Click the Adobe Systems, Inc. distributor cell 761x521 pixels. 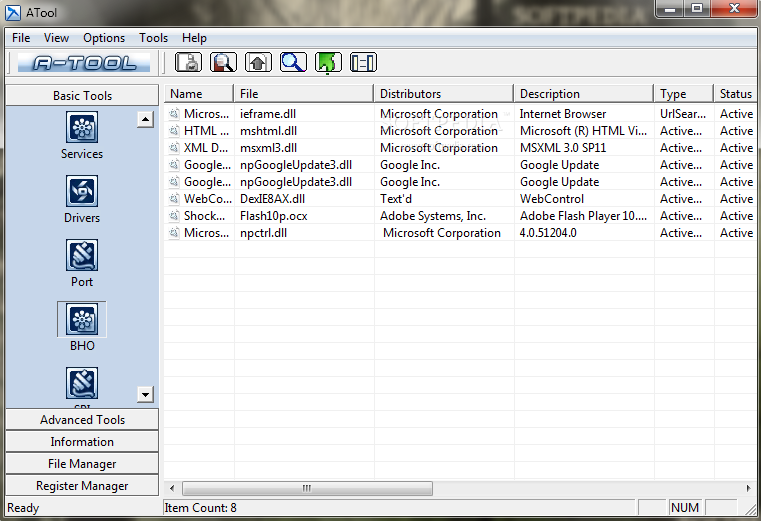click(433, 216)
